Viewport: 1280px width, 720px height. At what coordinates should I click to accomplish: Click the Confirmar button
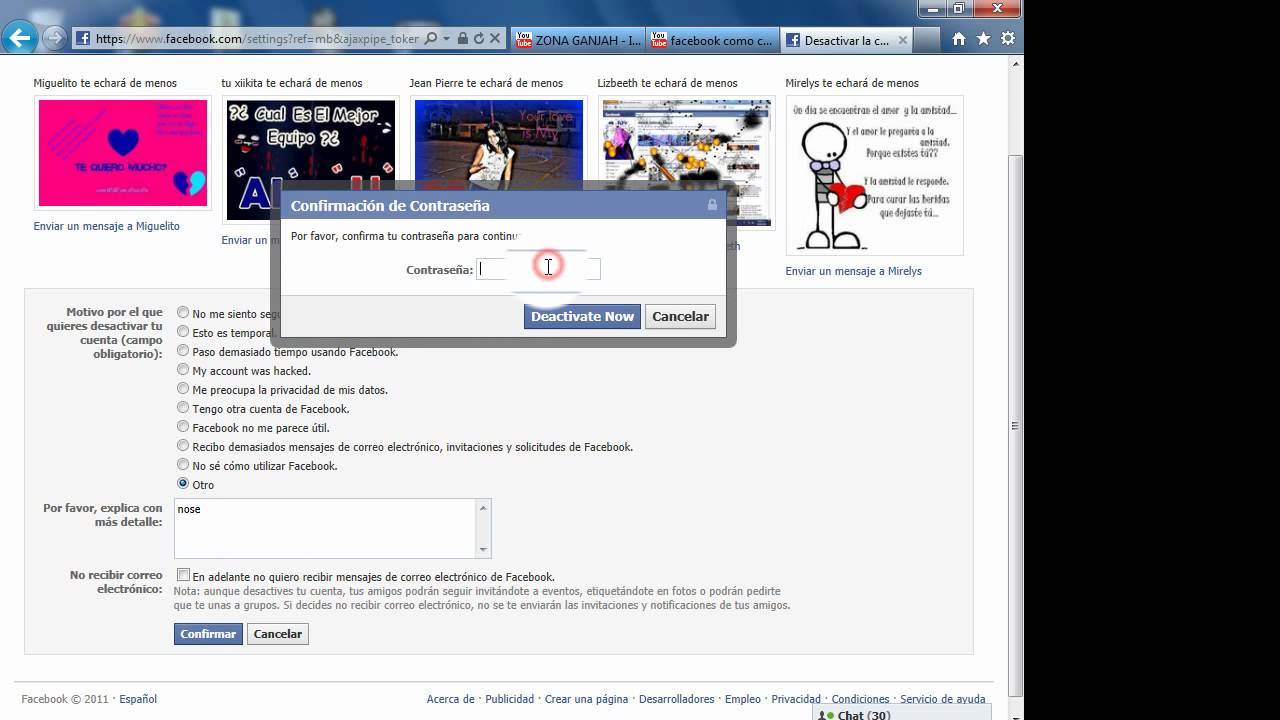tap(208, 634)
